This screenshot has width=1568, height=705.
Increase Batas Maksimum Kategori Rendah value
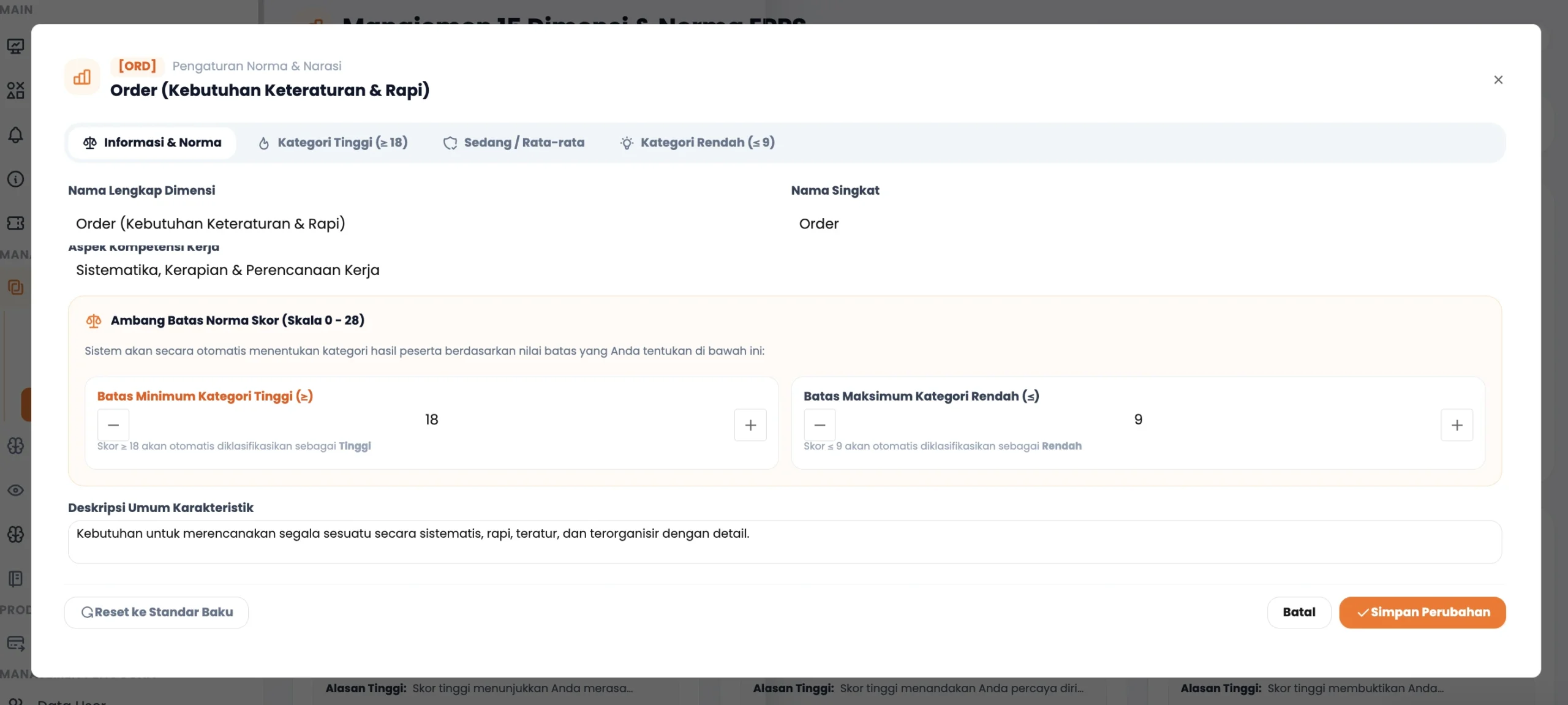1457,425
